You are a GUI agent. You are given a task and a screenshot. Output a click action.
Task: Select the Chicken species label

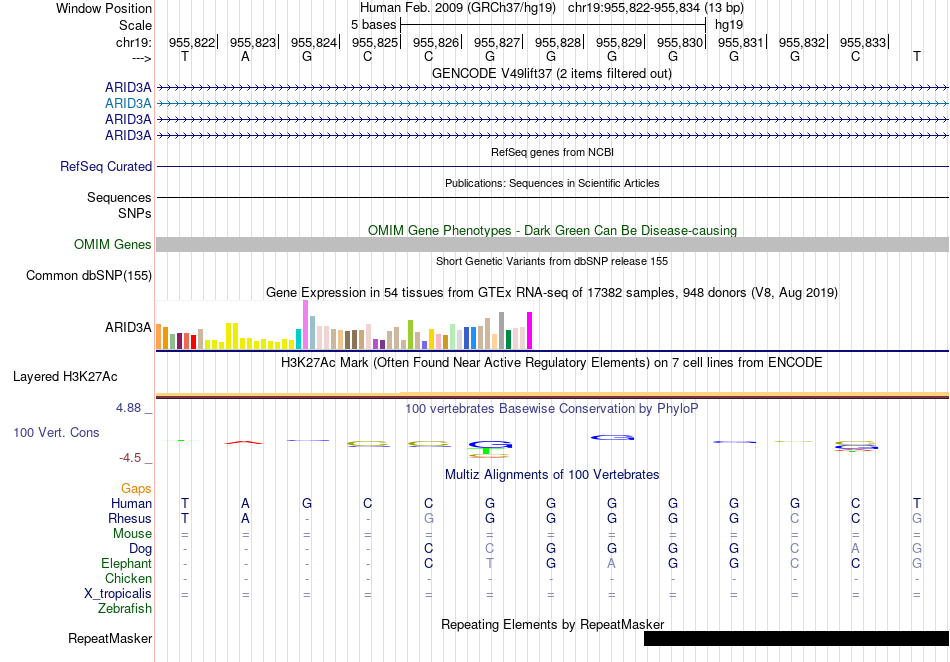(x=128, y=578)
